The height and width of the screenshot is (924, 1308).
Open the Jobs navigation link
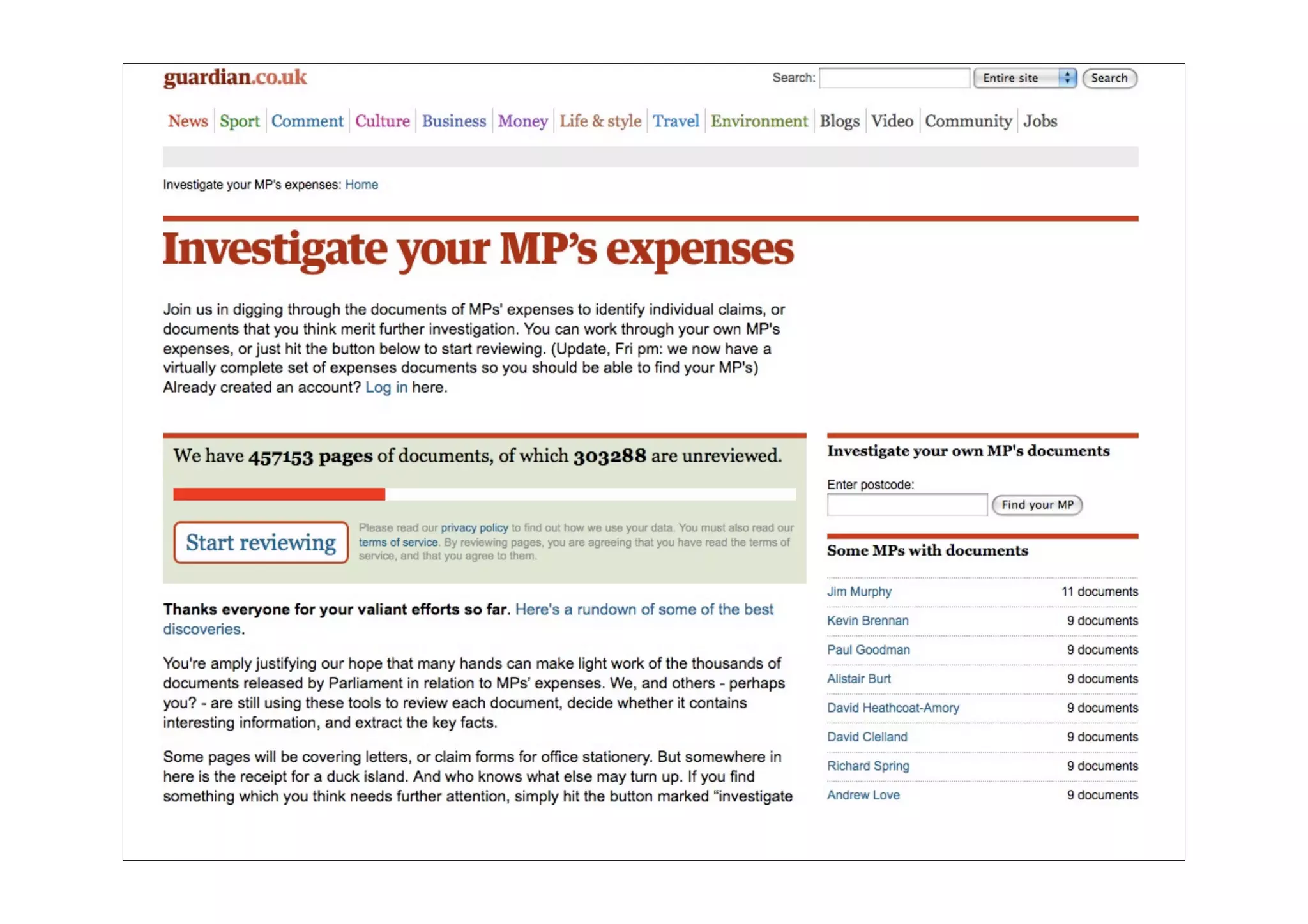coord(1040,121)
